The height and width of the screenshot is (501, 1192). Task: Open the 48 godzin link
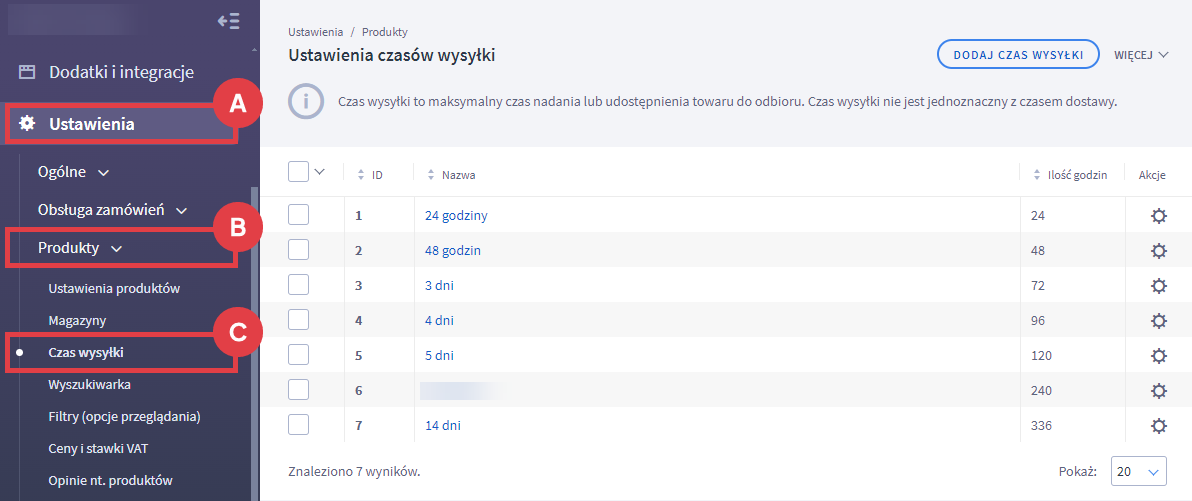(453, 251)
